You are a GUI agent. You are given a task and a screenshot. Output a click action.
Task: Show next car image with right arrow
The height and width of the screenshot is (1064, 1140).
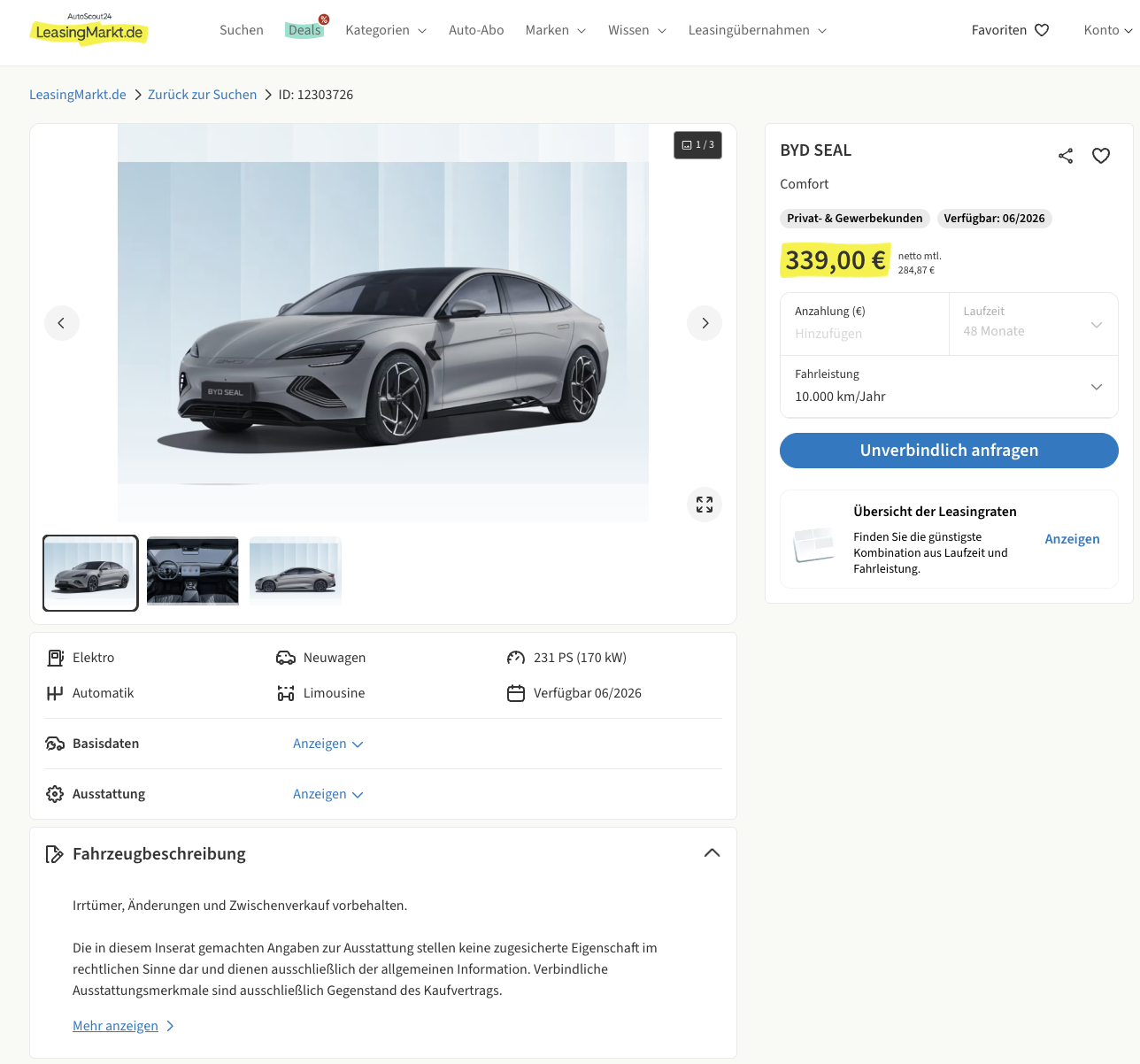[704, 323]
